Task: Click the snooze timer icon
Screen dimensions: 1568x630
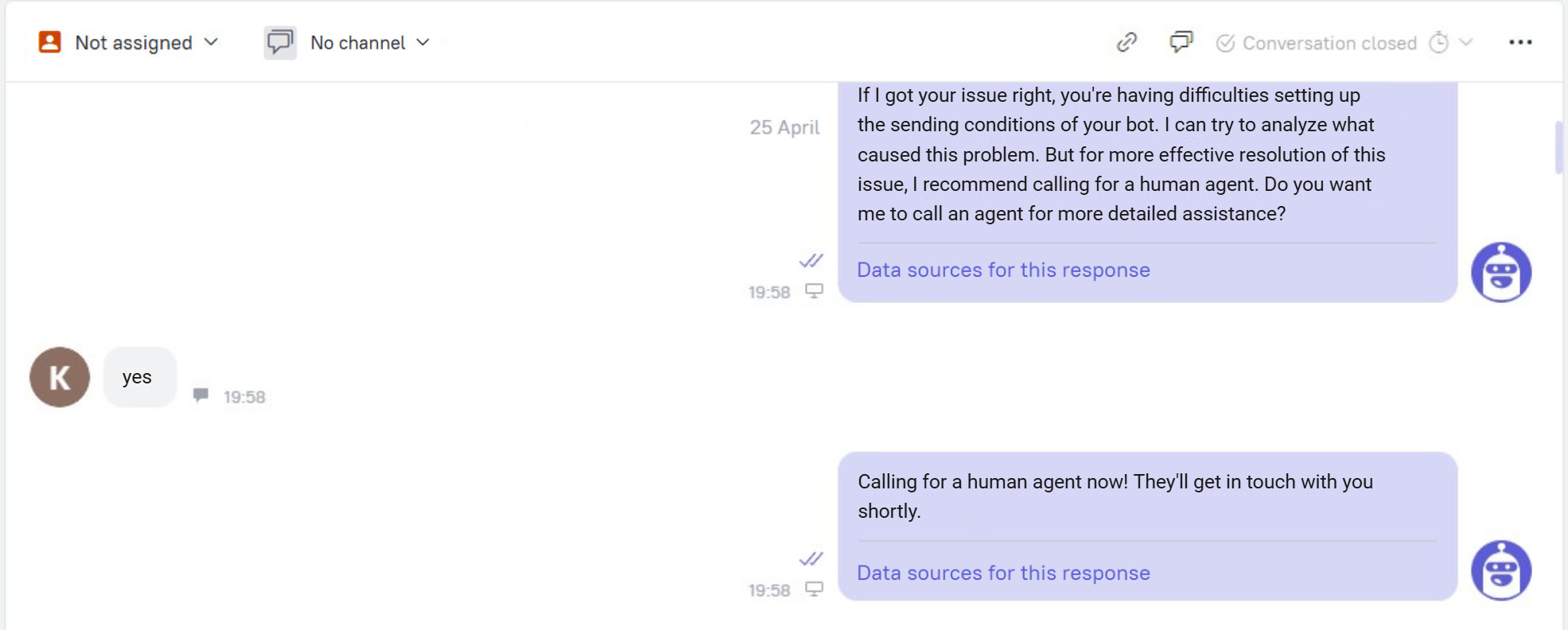Action: point(1438,44)
